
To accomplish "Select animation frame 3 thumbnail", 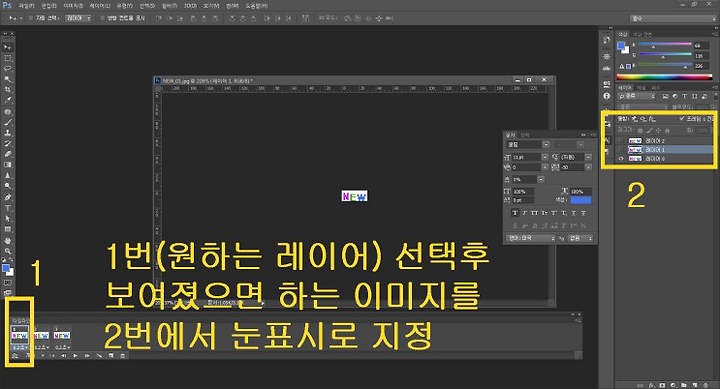I will (x=62, y=336).
